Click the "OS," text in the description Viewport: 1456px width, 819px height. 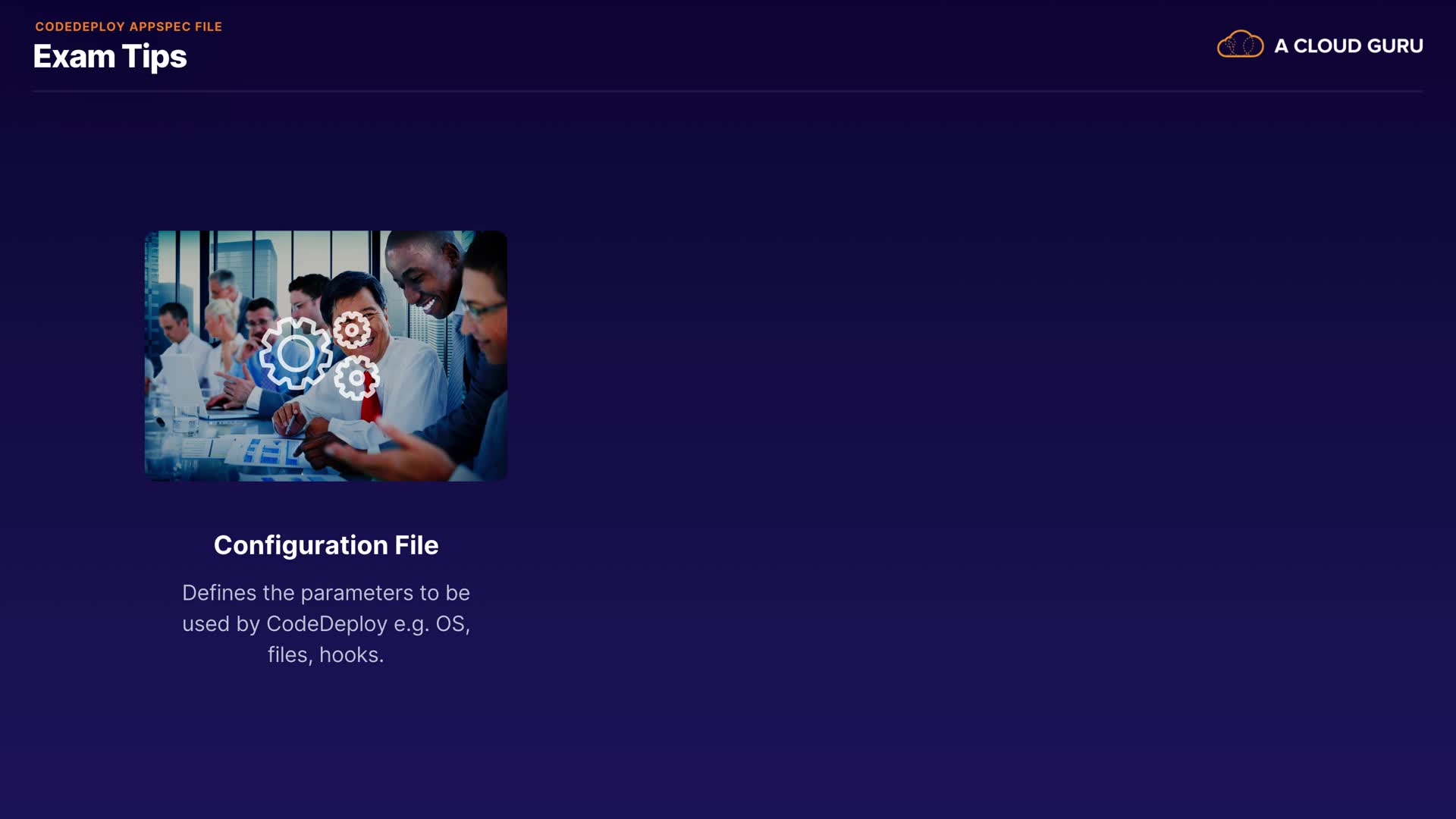click(453, 624)
